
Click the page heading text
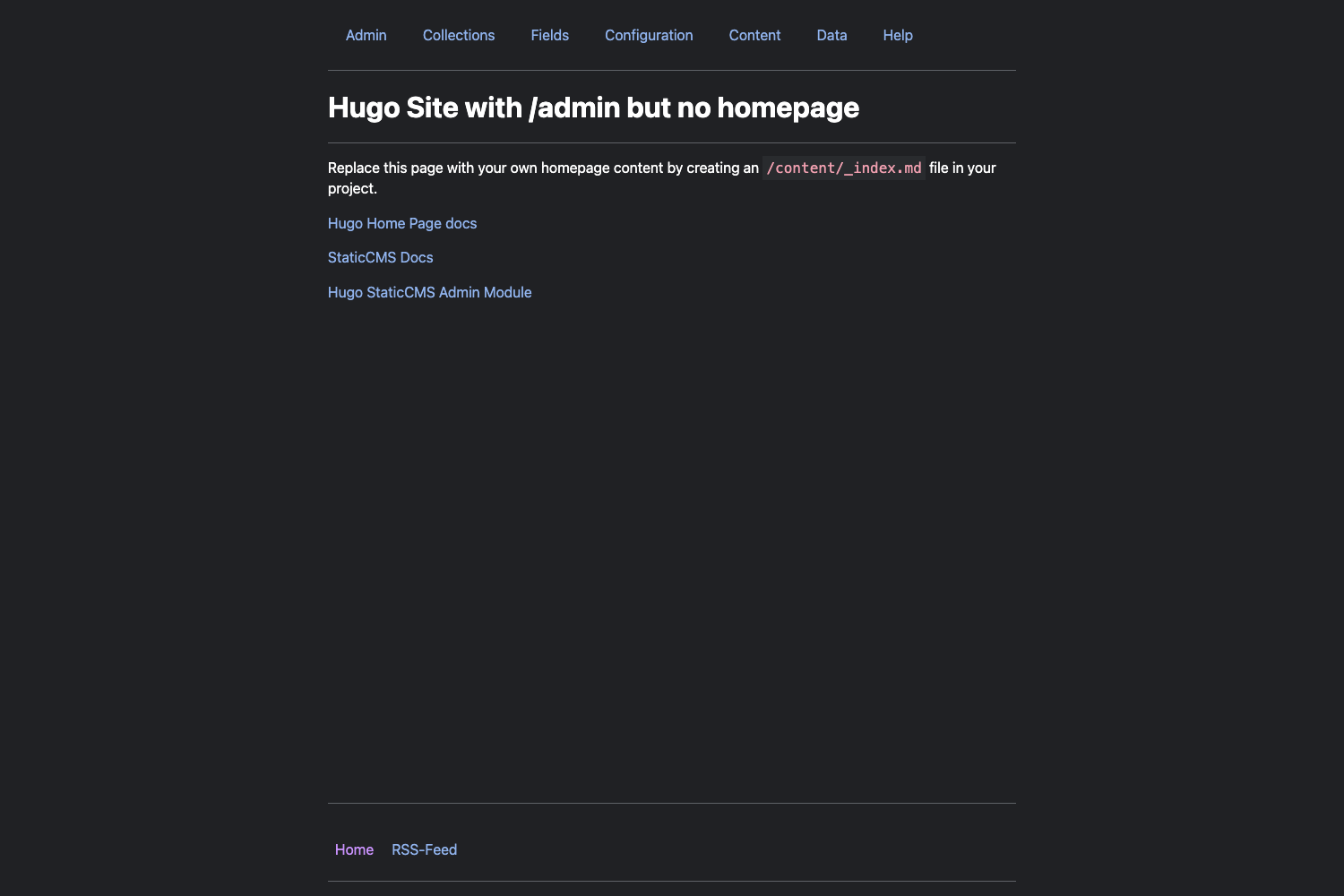[593, 107]
